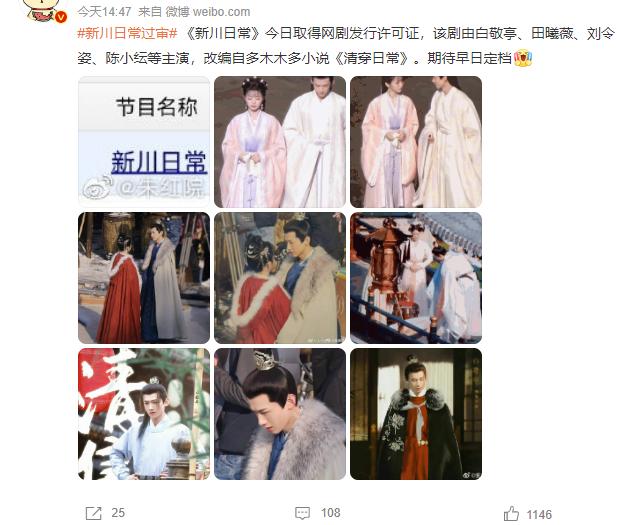Click the shocked emoji in post text
The width and height of the screenshot is (617, 525).
[x=523, y=58]
